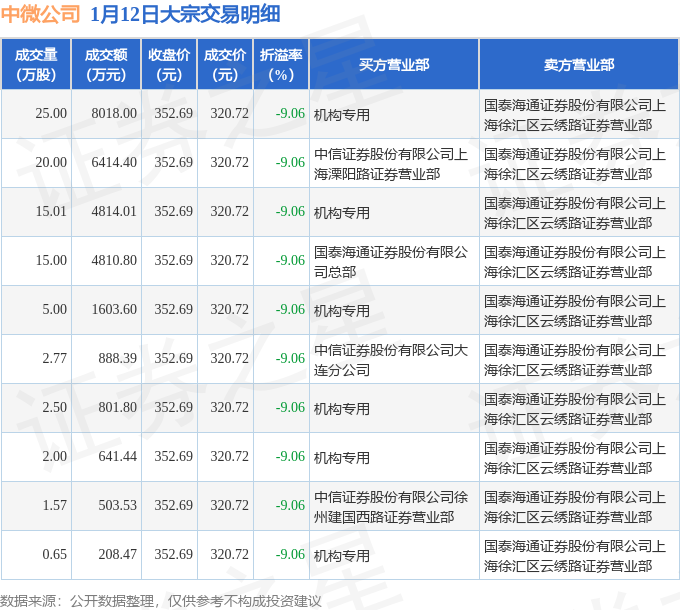This screenshot has height=610, width=680.
Task: Click buyer 中信证券 上海溧阳路证券营业部
Action: [390, 163]
